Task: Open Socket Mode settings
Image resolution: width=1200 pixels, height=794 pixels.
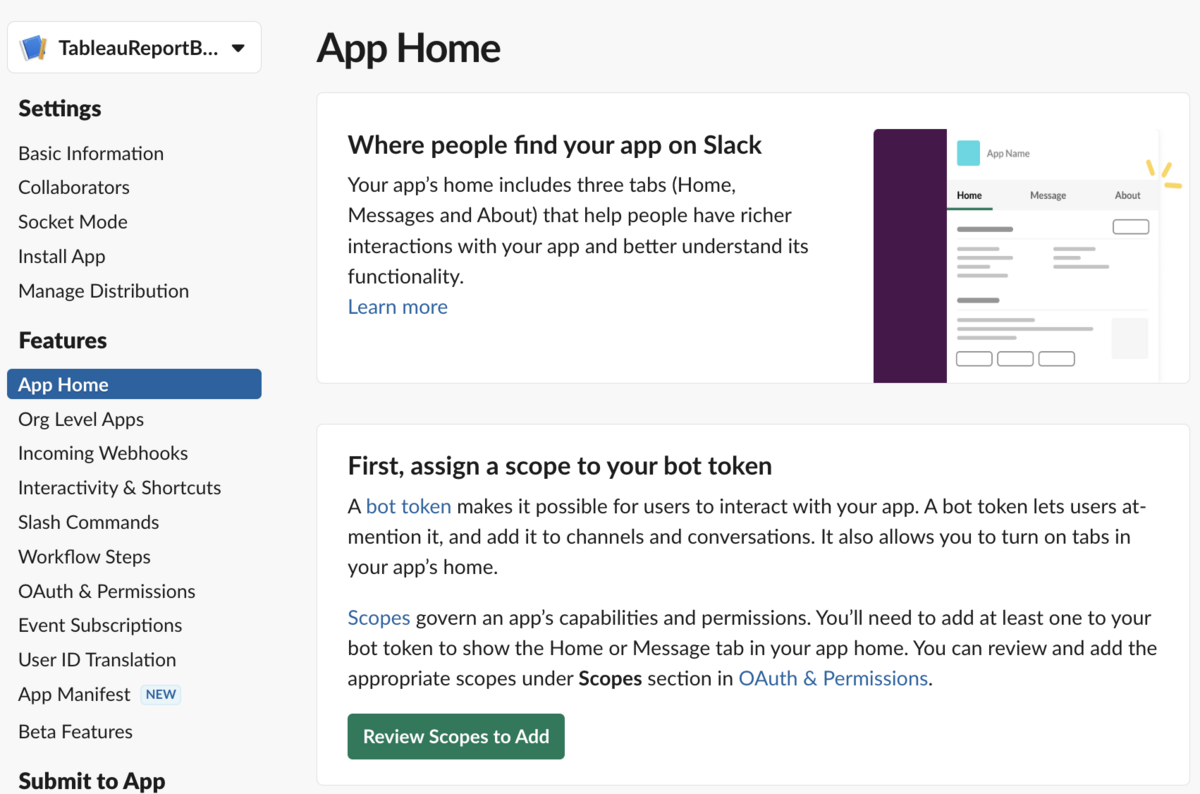Action: point(73,222)
